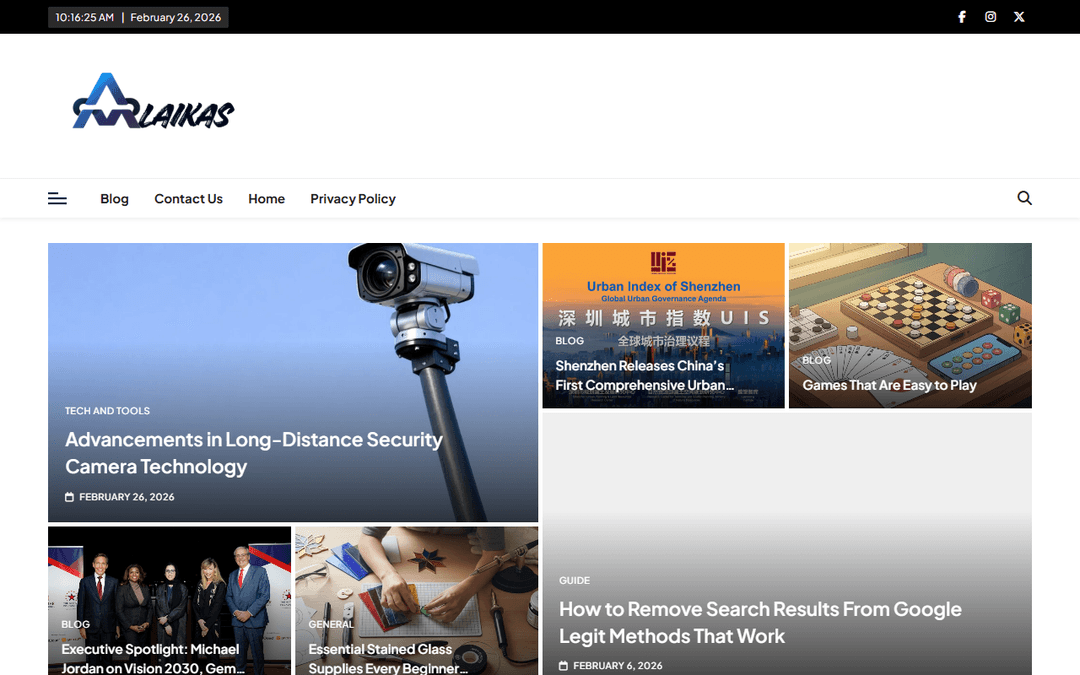
Task: Open the Facebook social icon
Action: coord(962,17)
